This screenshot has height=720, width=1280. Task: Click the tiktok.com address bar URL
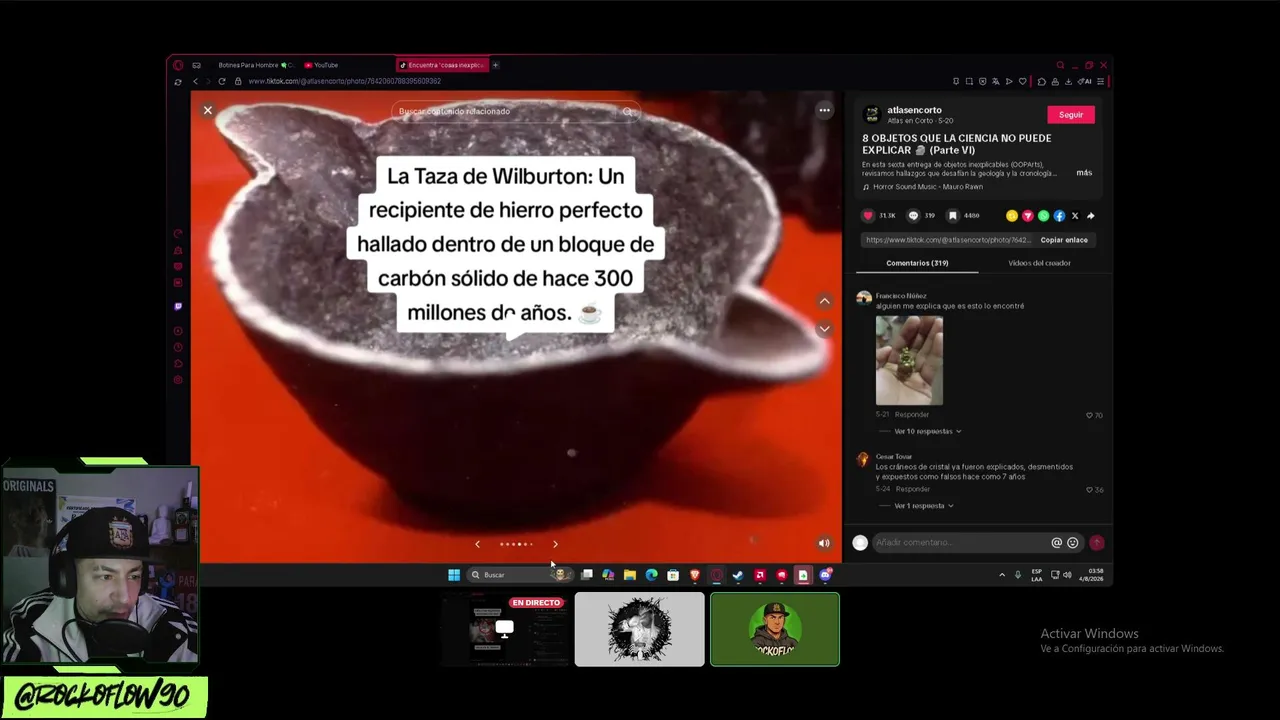pyautogui.click(x=344, y=81)
